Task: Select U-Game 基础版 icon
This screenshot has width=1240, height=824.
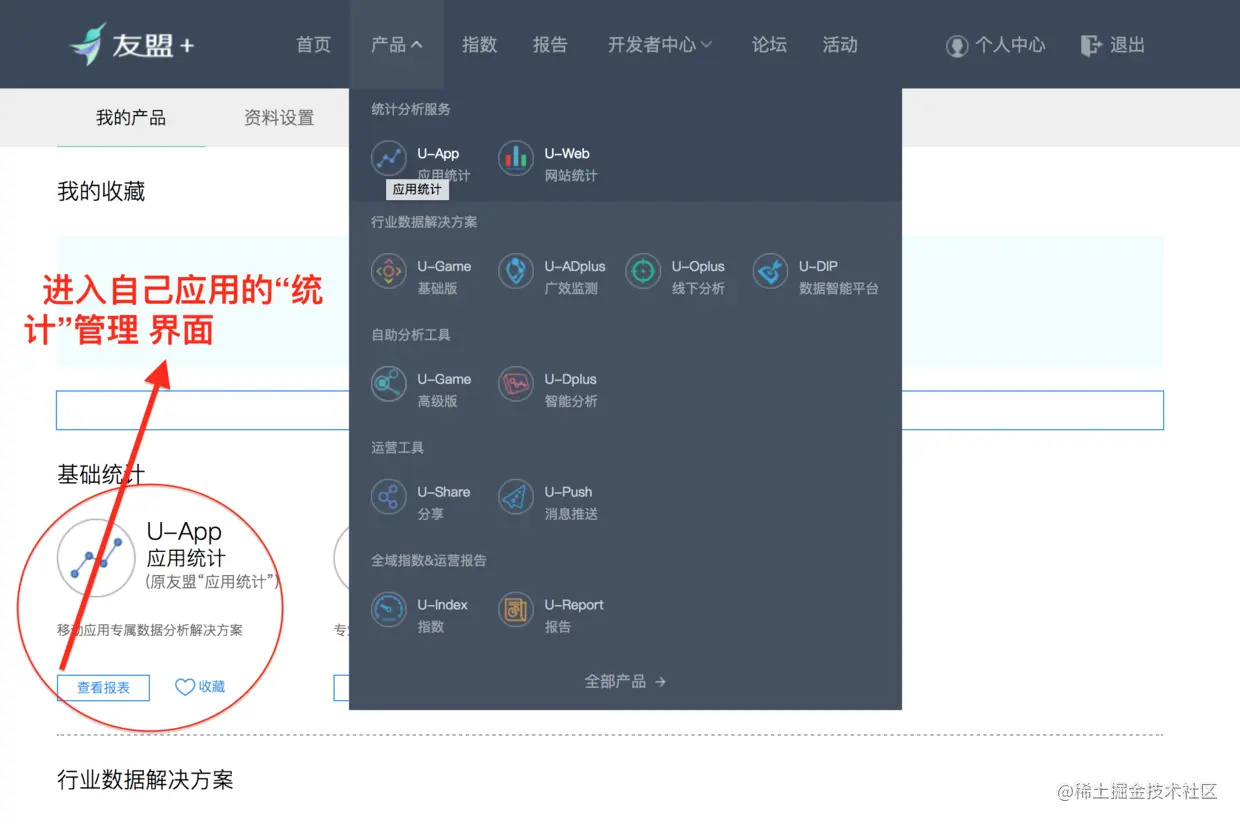Action: point(389,271)
